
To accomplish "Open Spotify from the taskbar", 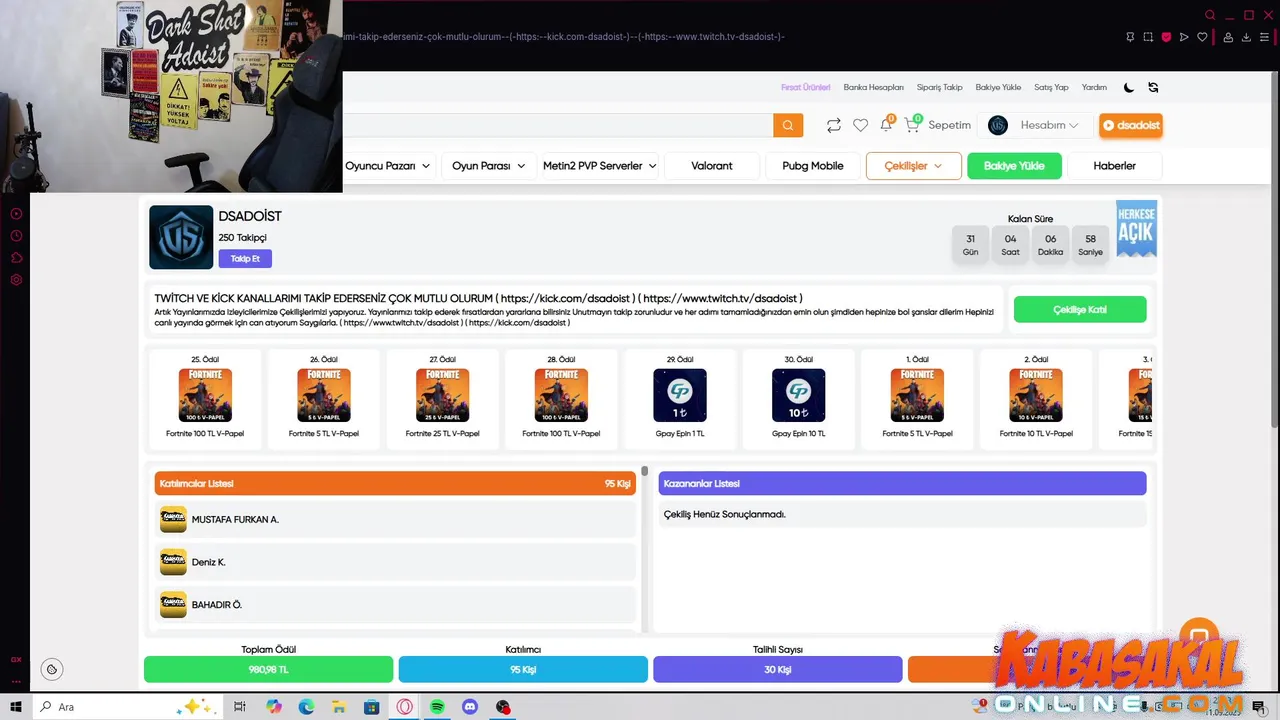I will click(437, 707).
